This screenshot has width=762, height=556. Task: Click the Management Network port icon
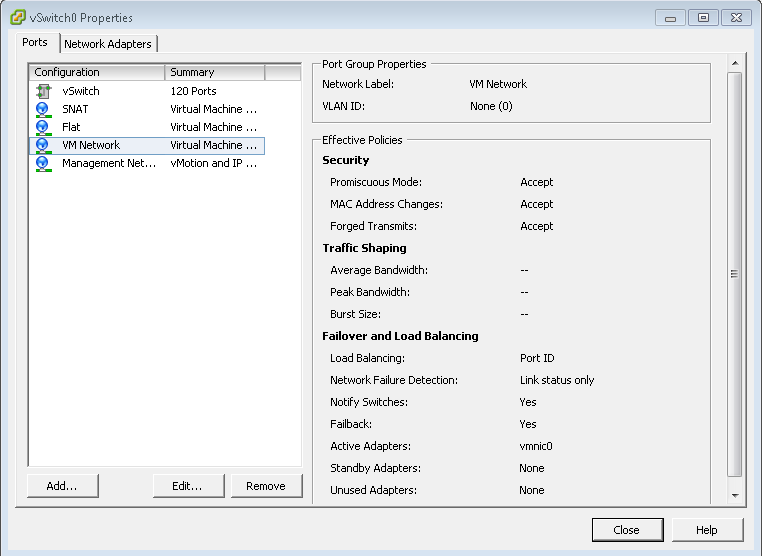pyautogui.click(x=42, y=163)
